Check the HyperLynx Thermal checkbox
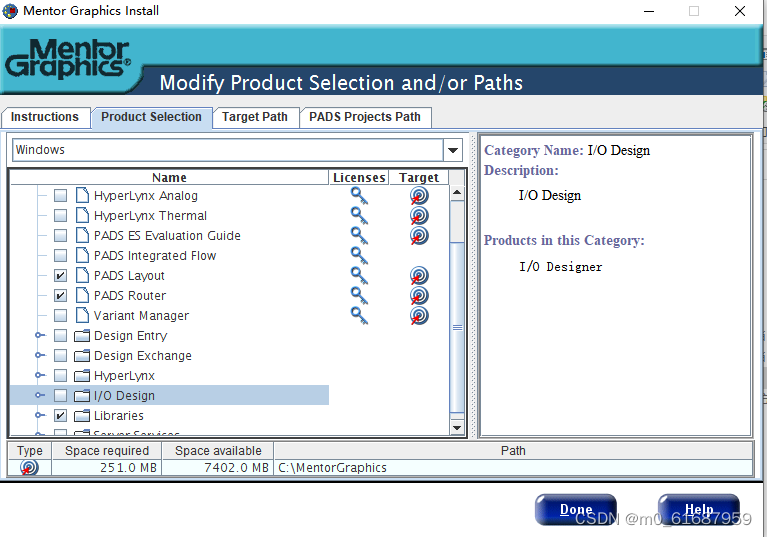The width and height of the screenshot is (767, 537). tap(60, 216)
